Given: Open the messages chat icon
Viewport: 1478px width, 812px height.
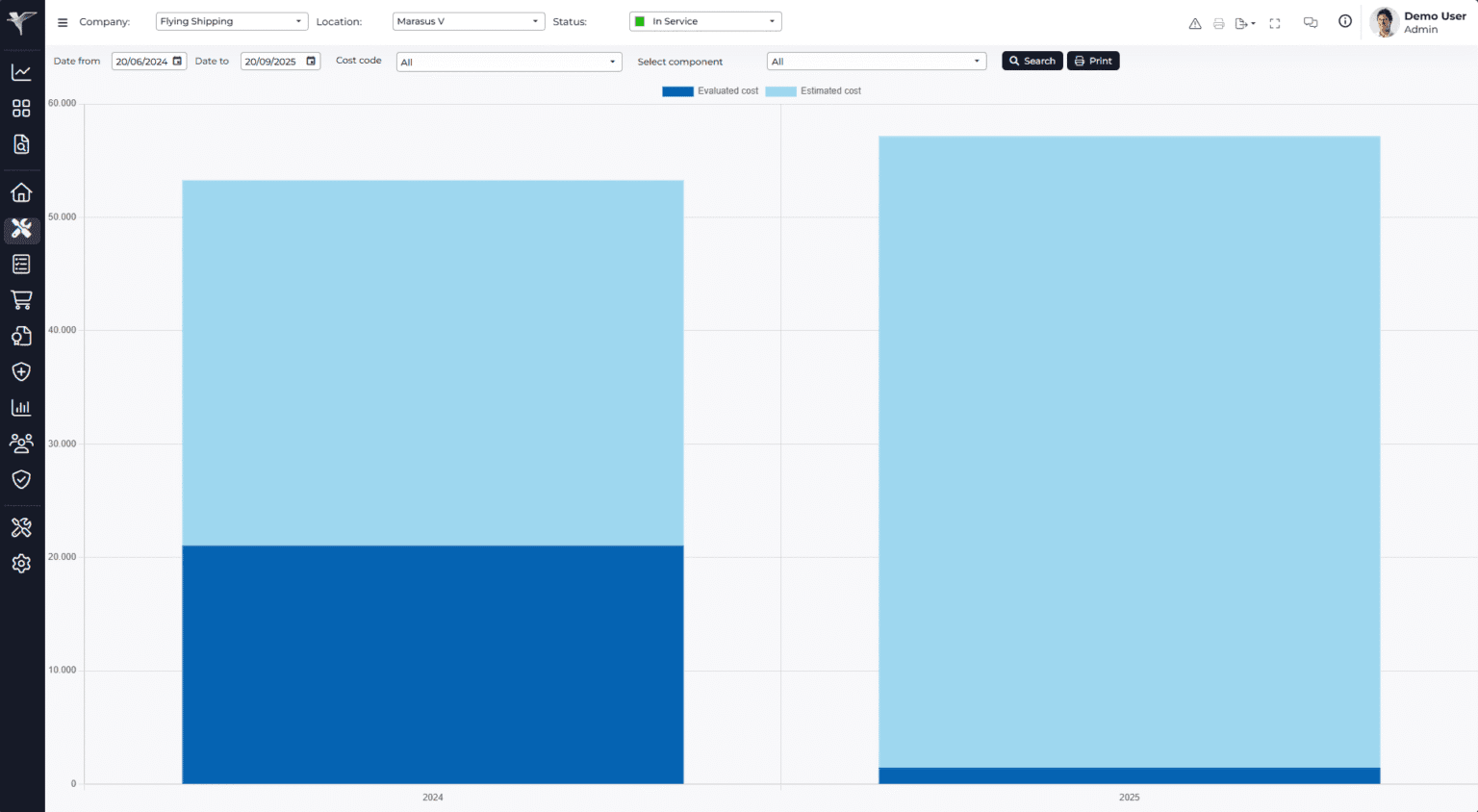Looking at the screenshot, I should [1310, 22].
